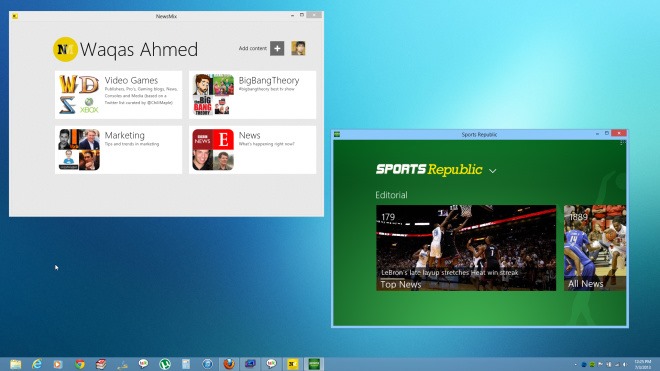This screenshot has height=371, width=660.
Task: Minimize the NewsMix window
Action: pyautogui.click(x=292, y=16)
